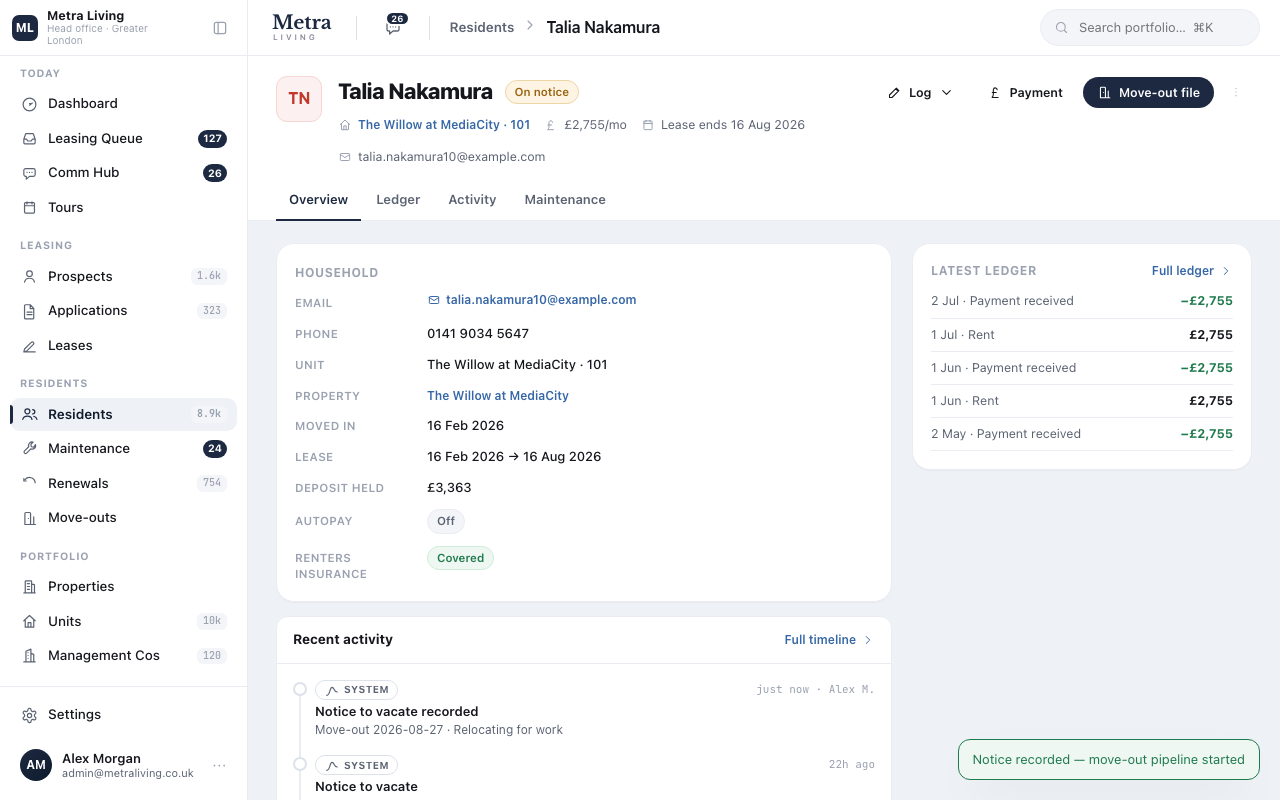
Task: Click the Residents people icon
Action: coord(30,415)
